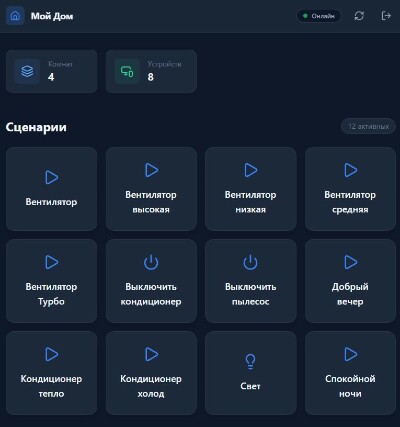400x427 pixels.
Task: Start the Вентилятор средняя scenario
Action: click(350, 189)
